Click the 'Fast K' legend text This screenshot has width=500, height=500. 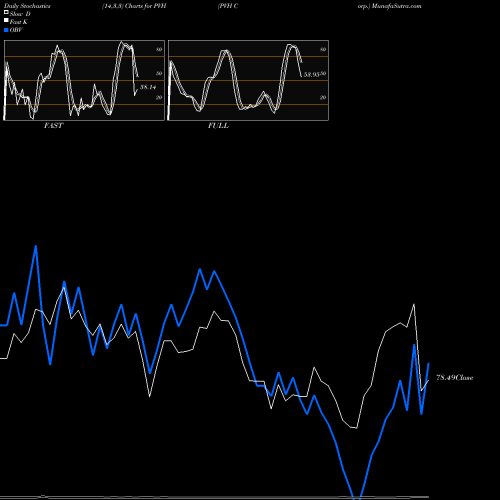tap(19, 22)
